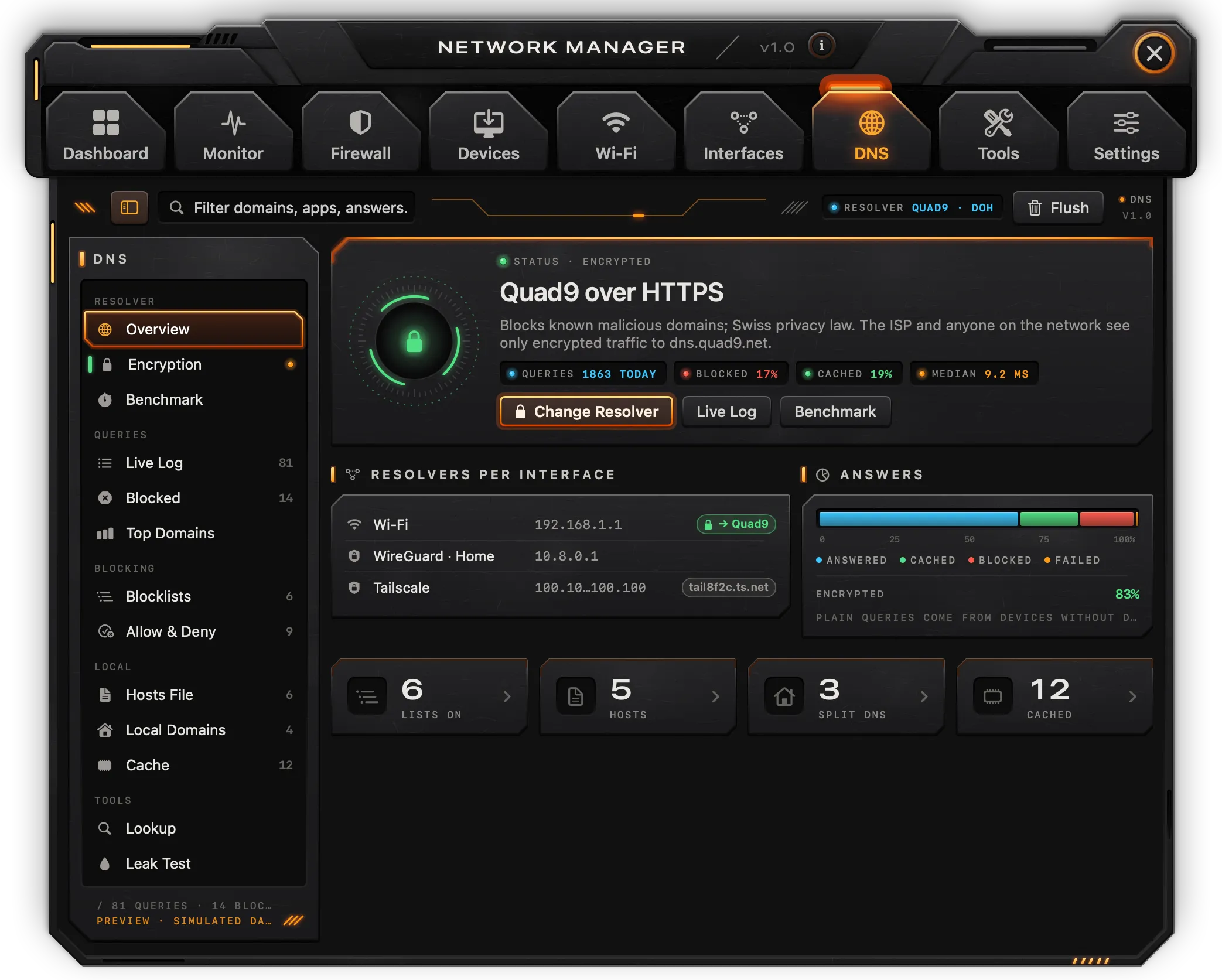The image size is (1222, 980).
Task: Expand the 6 Lists On card chevron
Action: [x=507, y=696]
